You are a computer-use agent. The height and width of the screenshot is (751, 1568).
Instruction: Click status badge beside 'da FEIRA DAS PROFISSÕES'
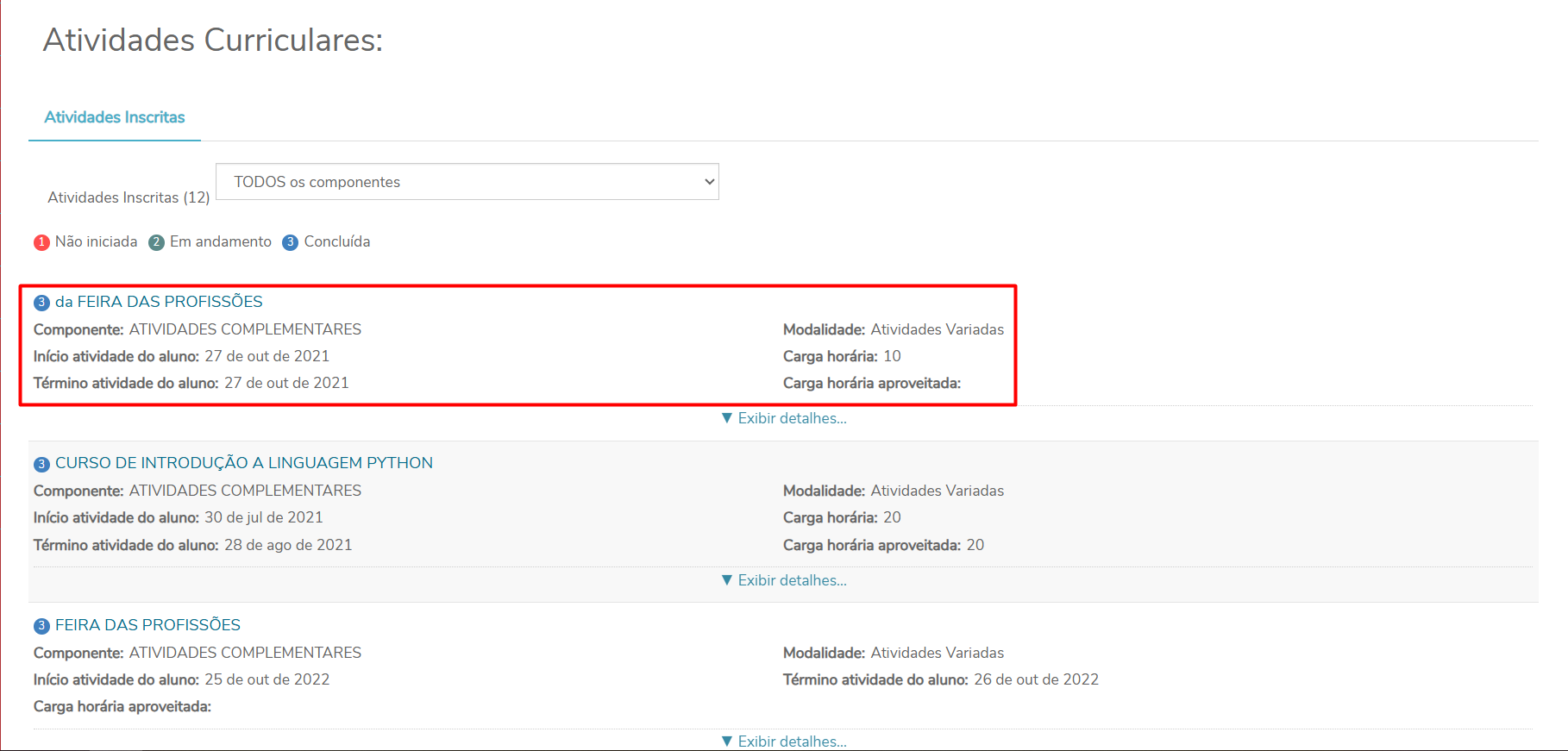41,303
